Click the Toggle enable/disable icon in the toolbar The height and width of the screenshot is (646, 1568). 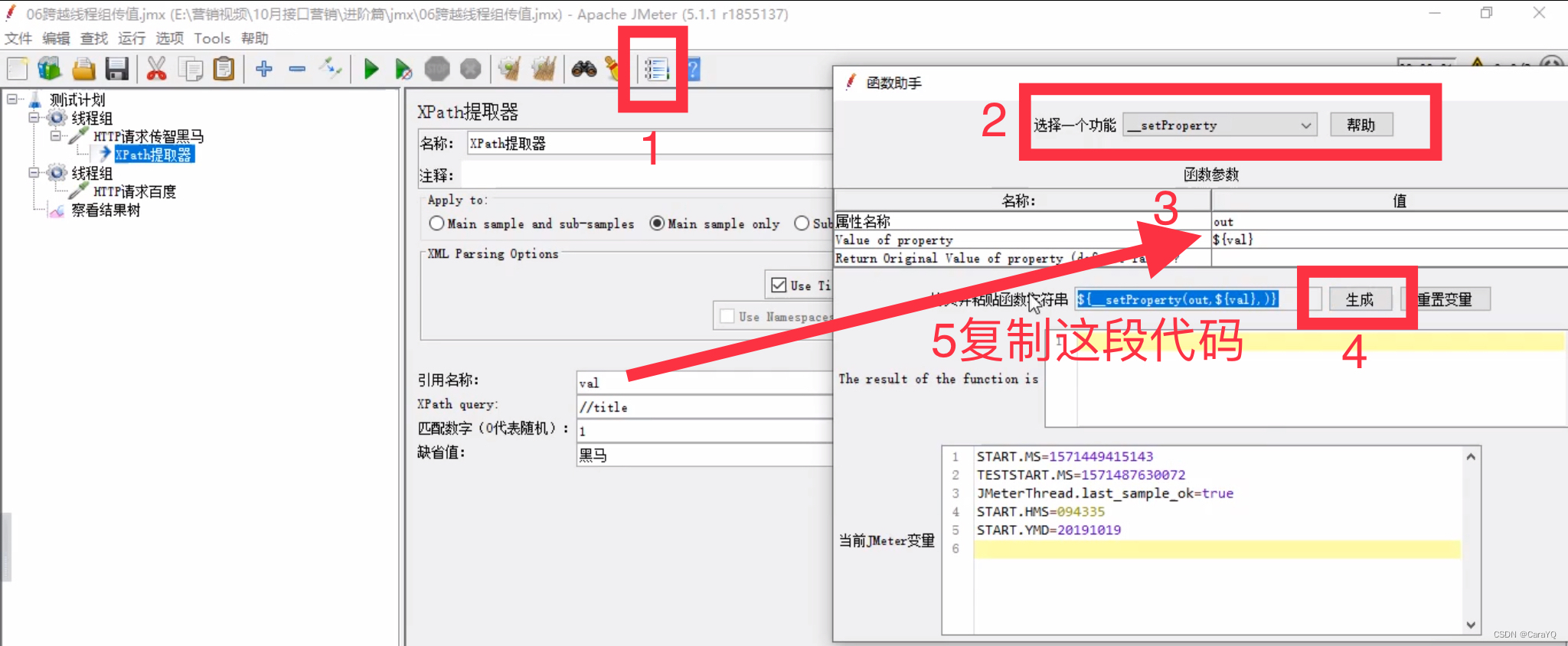point(331,69)
